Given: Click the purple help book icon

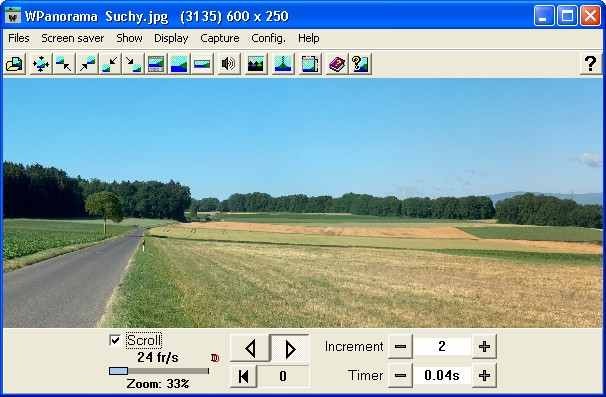Looking at the screenshot, I should tap(337, 63).
